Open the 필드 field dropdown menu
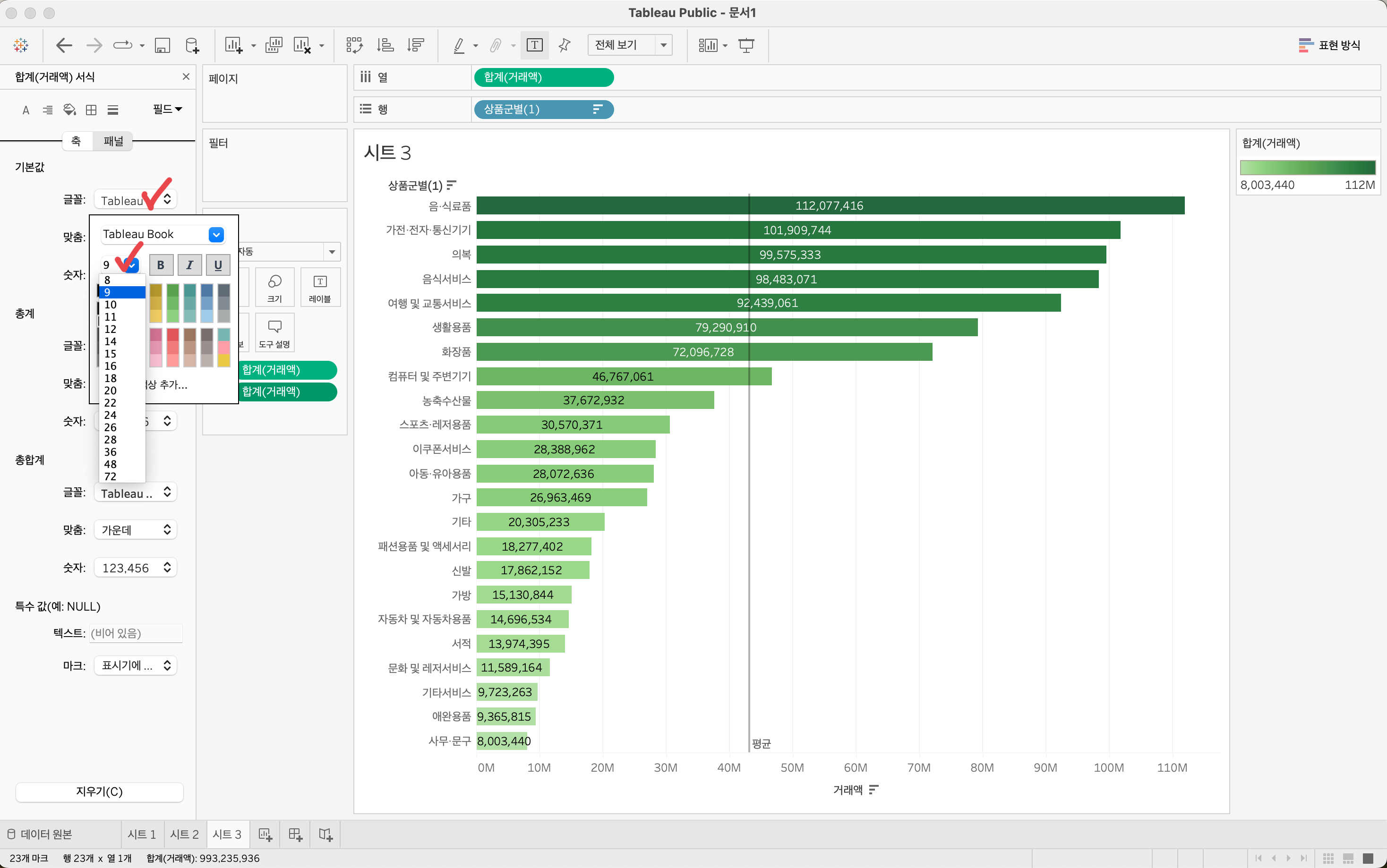Viewport: 1387px width, 868px height. coord(167,109)
